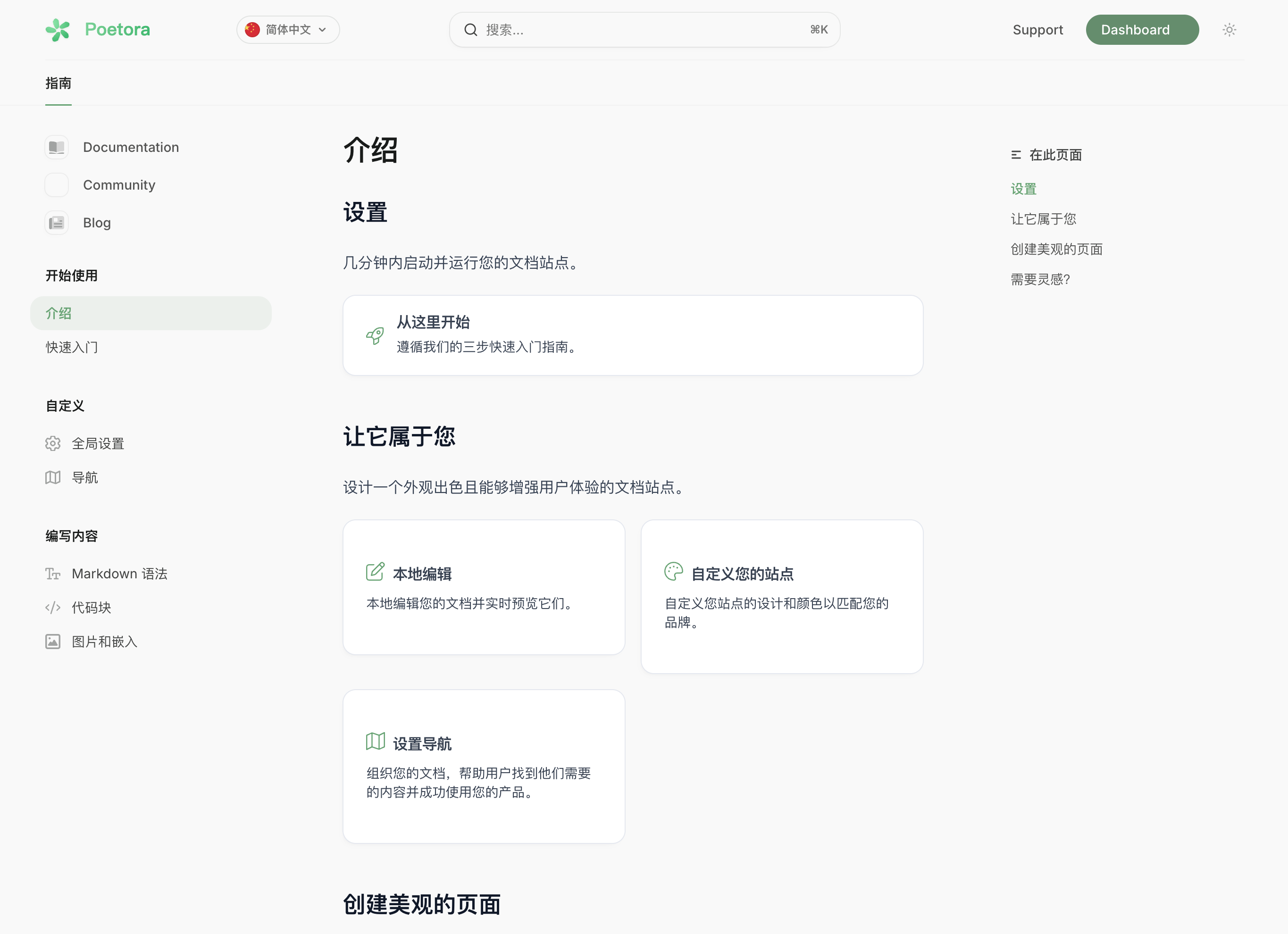Toggle the light/dark theme sun icon
The width and height of the screenshot is (1288, 934).
tap(1229, 30)
